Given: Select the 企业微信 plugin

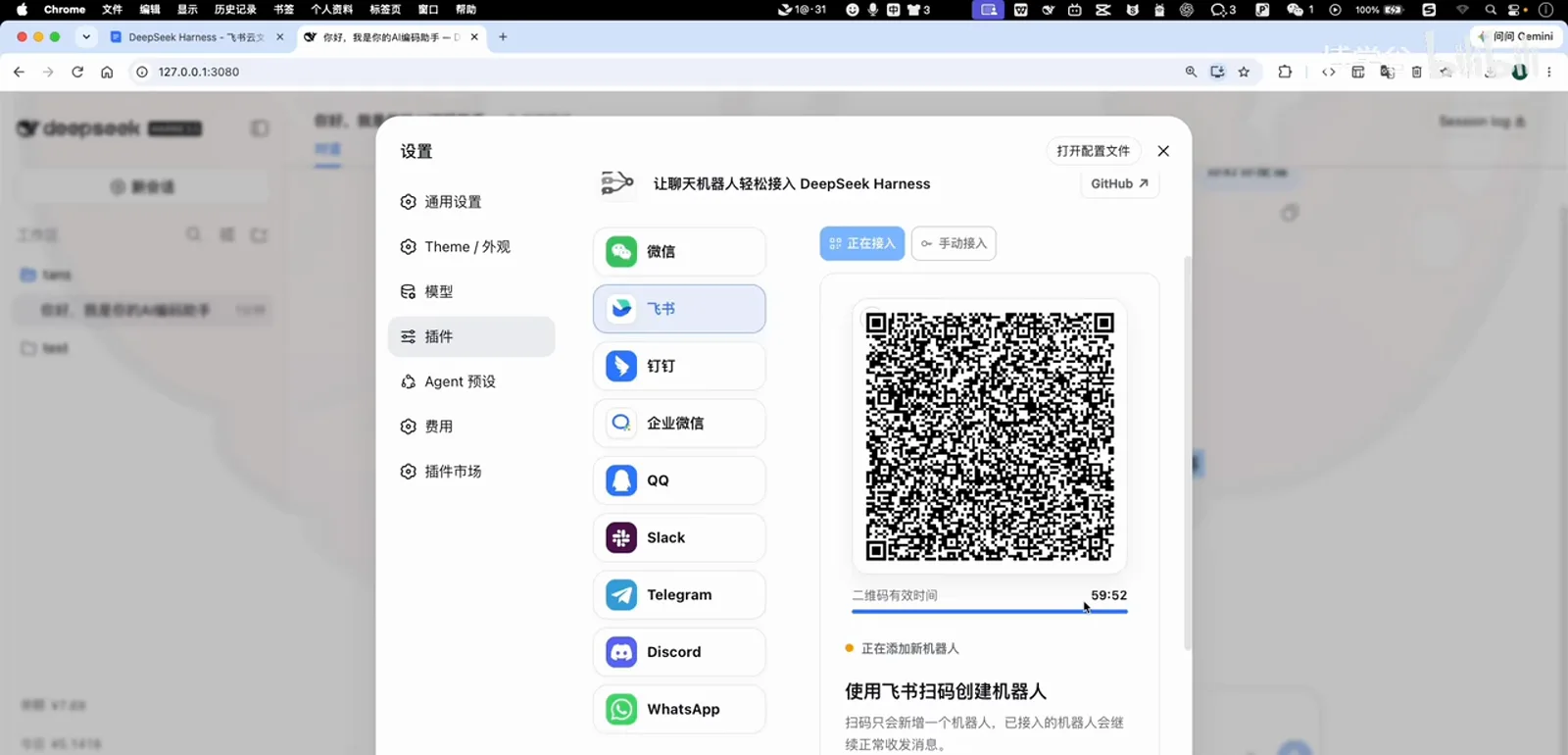Looking at the screenshot, I should click(679, 424).
